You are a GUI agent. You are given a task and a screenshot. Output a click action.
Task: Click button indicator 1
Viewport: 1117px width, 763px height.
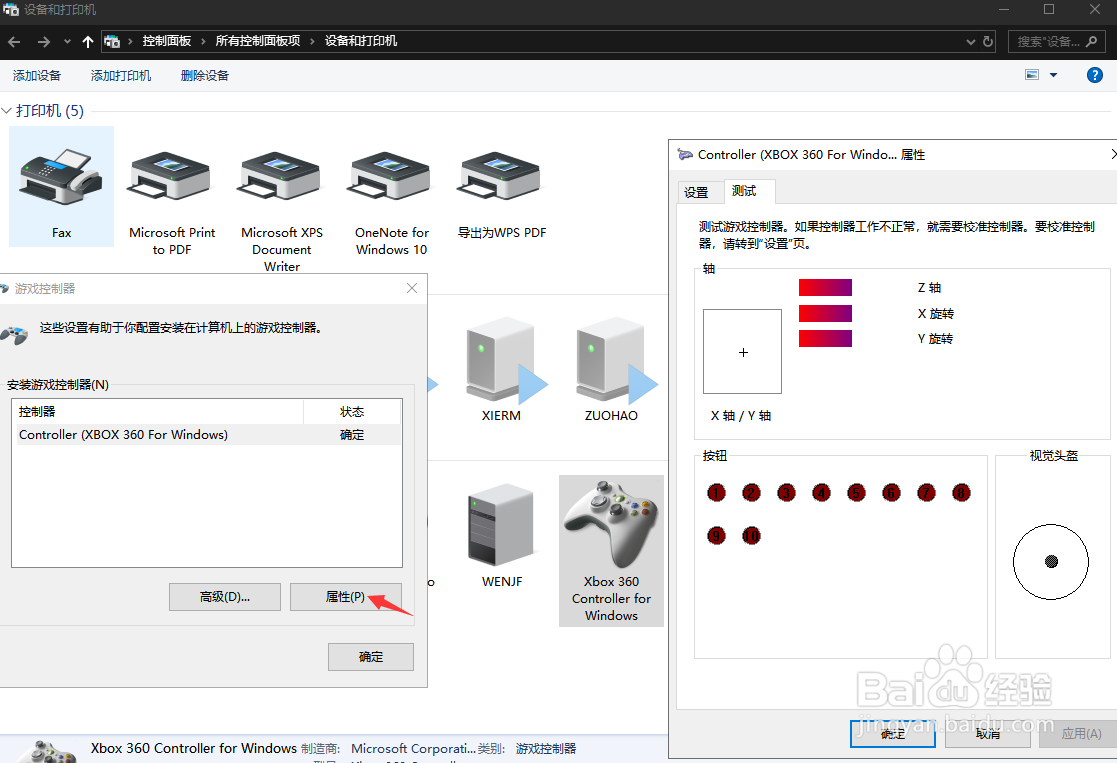pos(716,492)
